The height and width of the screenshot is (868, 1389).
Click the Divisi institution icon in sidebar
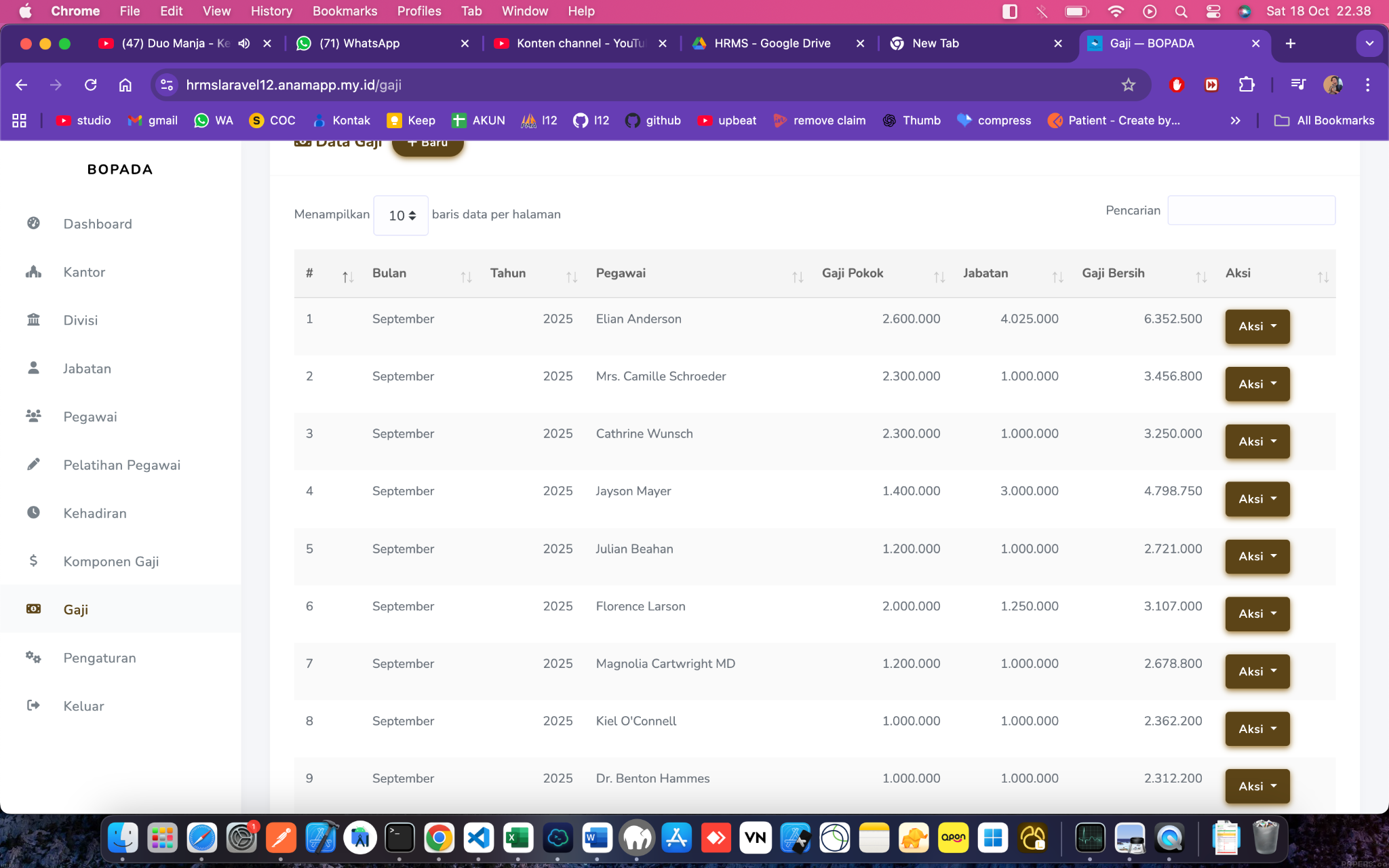click(33, 319)
